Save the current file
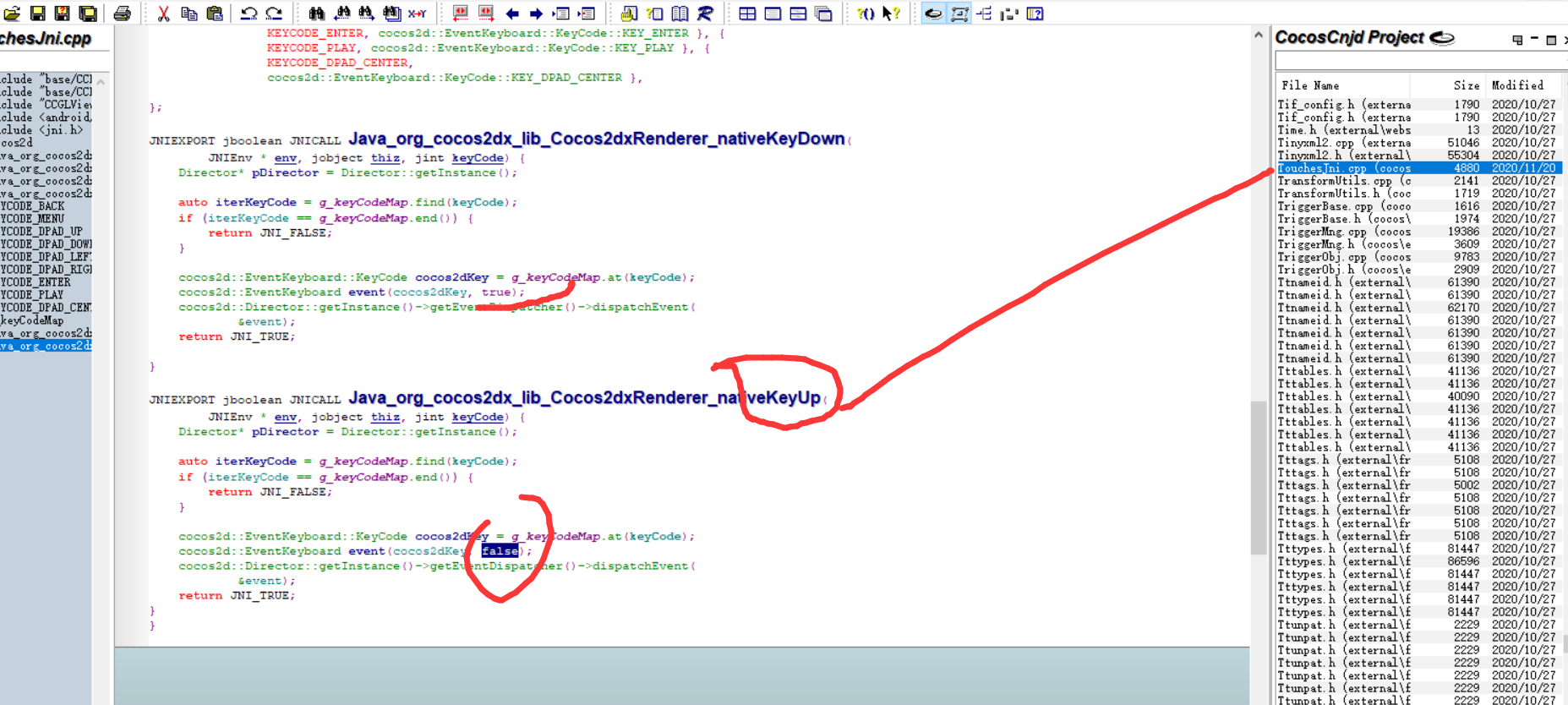The width and height of the screenshot is (1568, 705). (37, 14)
